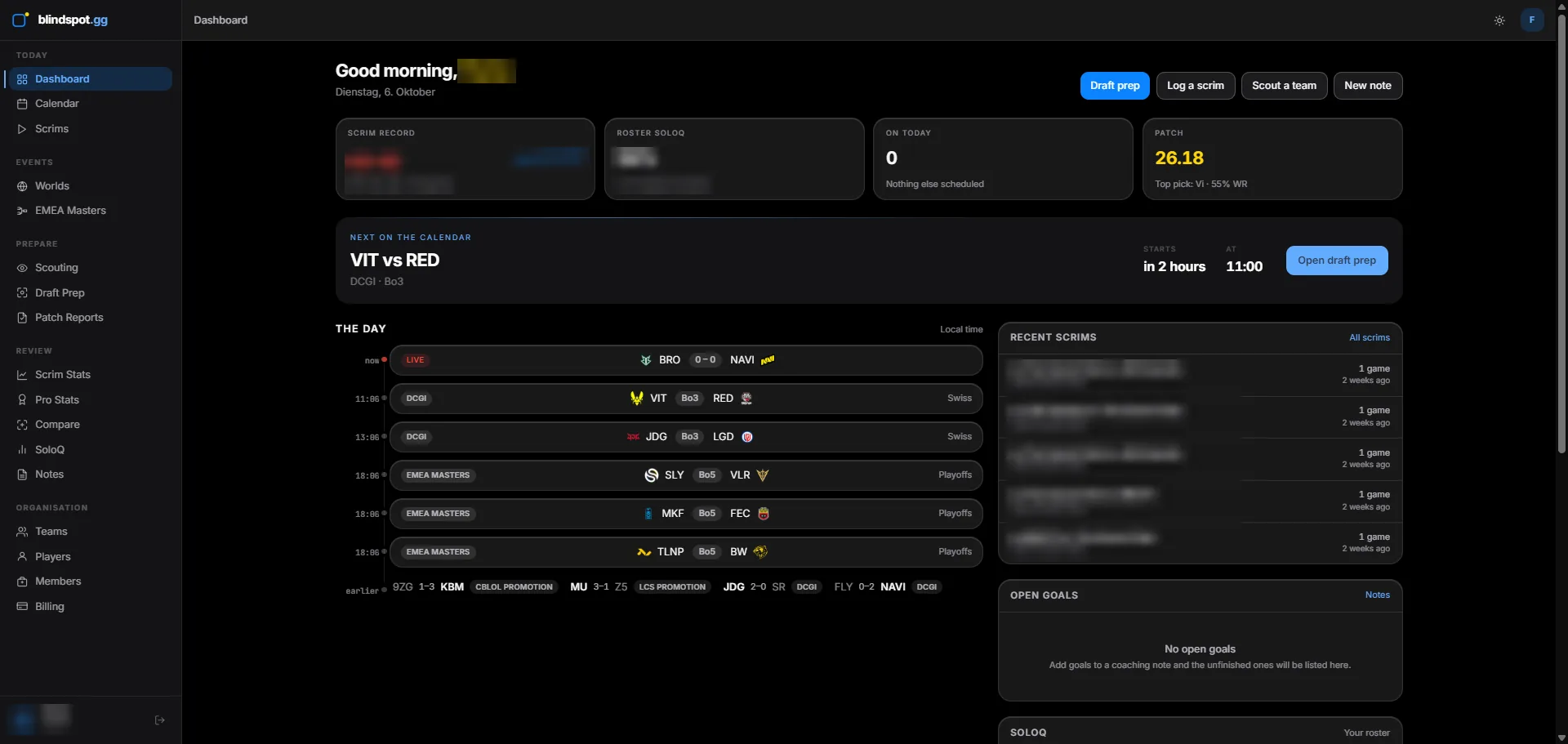The image size is (1568, 744).
Task: Click the SoloQ bars icon
Action: (x=22, y=450)
